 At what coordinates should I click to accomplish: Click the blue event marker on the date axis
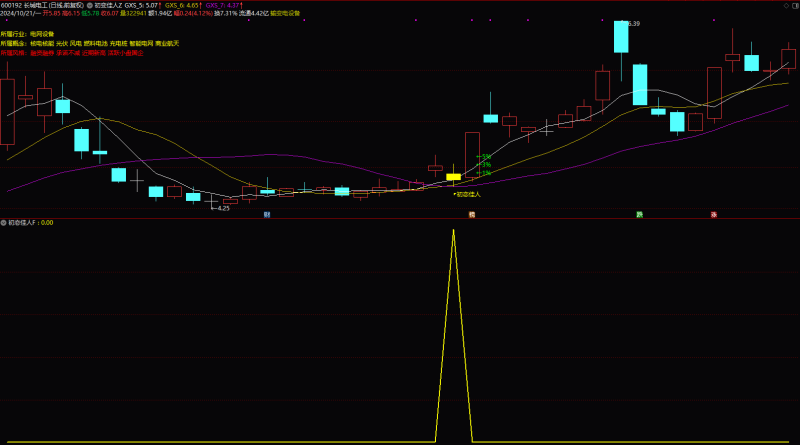[x=267, y=215]
